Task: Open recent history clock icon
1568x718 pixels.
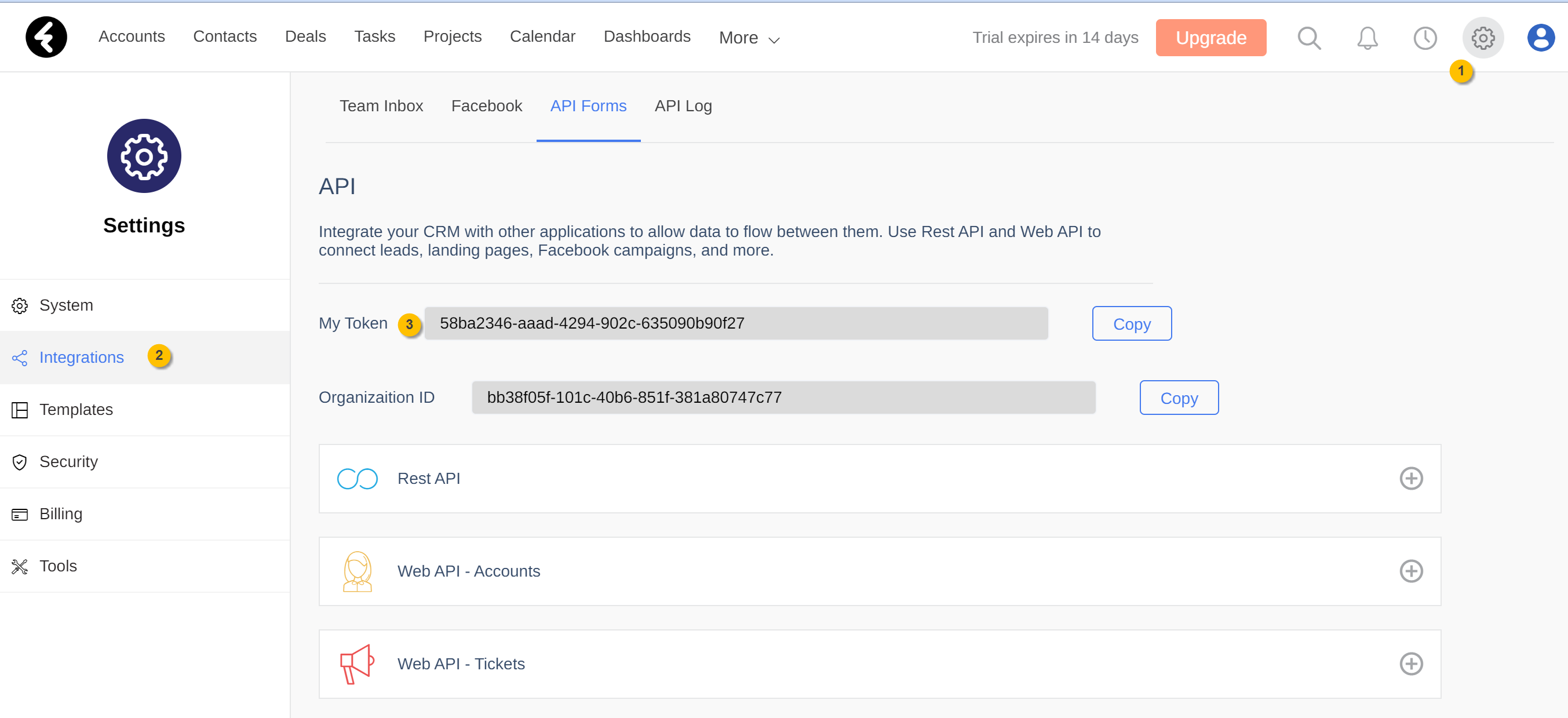Action: click(1424, 38)
